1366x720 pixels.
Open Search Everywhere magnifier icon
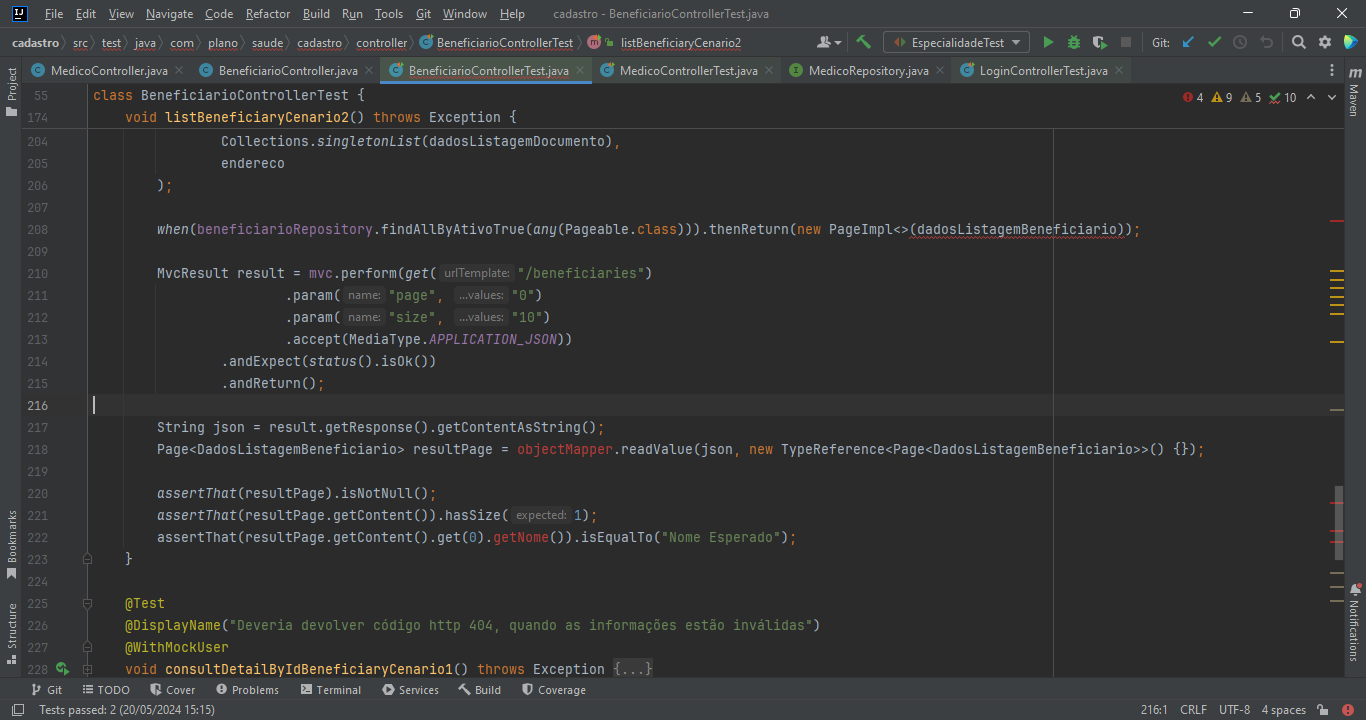click(x=1298, y=43)
